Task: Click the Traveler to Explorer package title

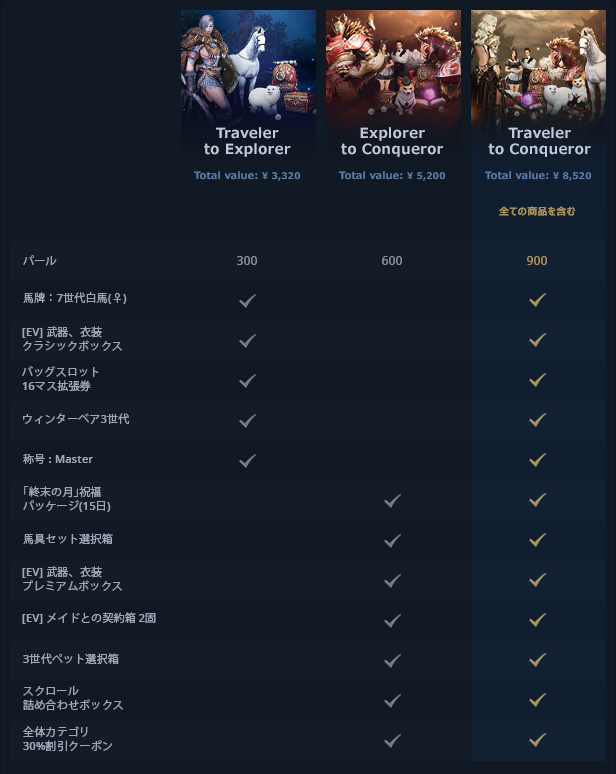Action: (x=247, y=141)
